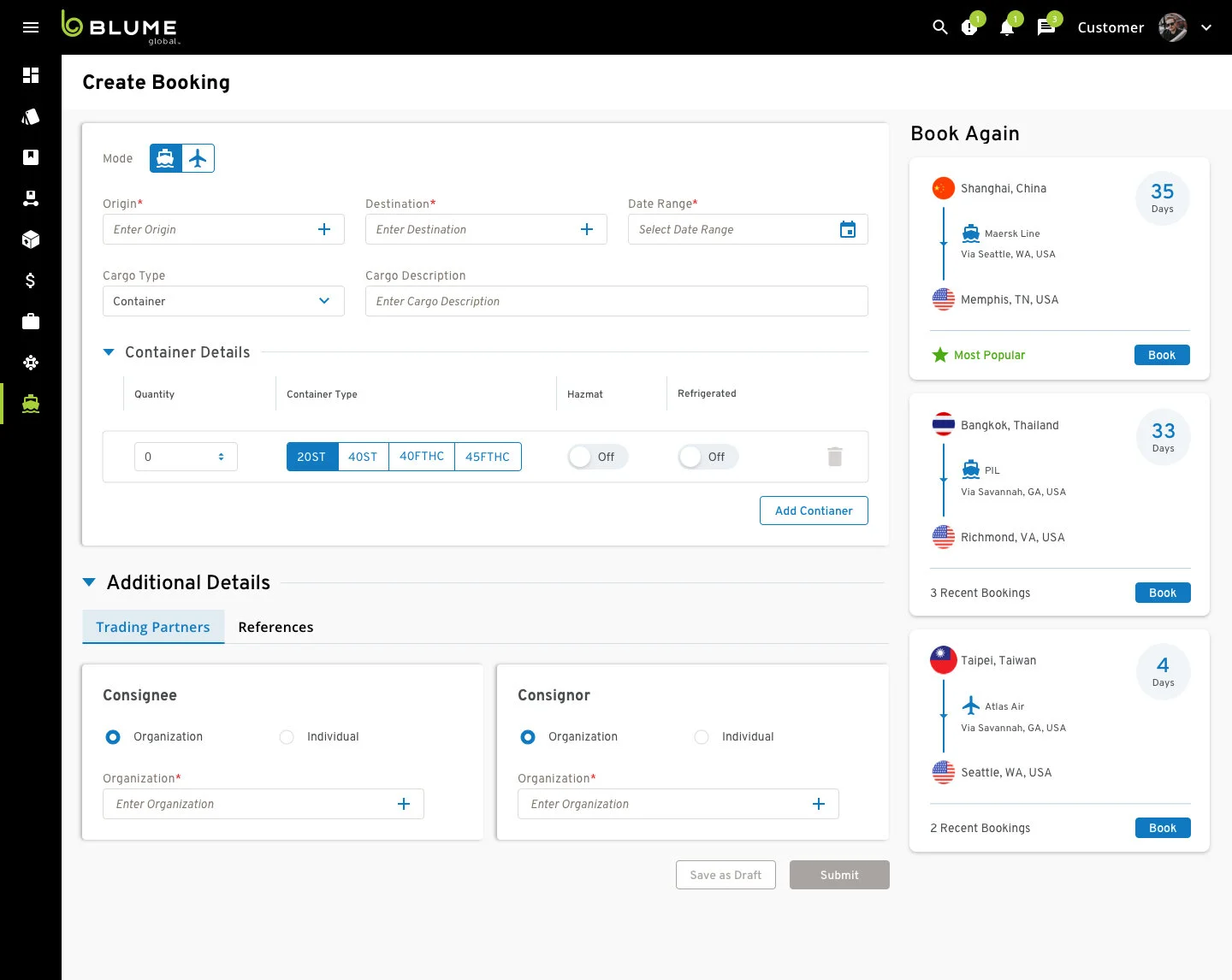Screen dimensions: 1232x980
Task: Click "3 Recent Bookings" text
Action: 980,593
